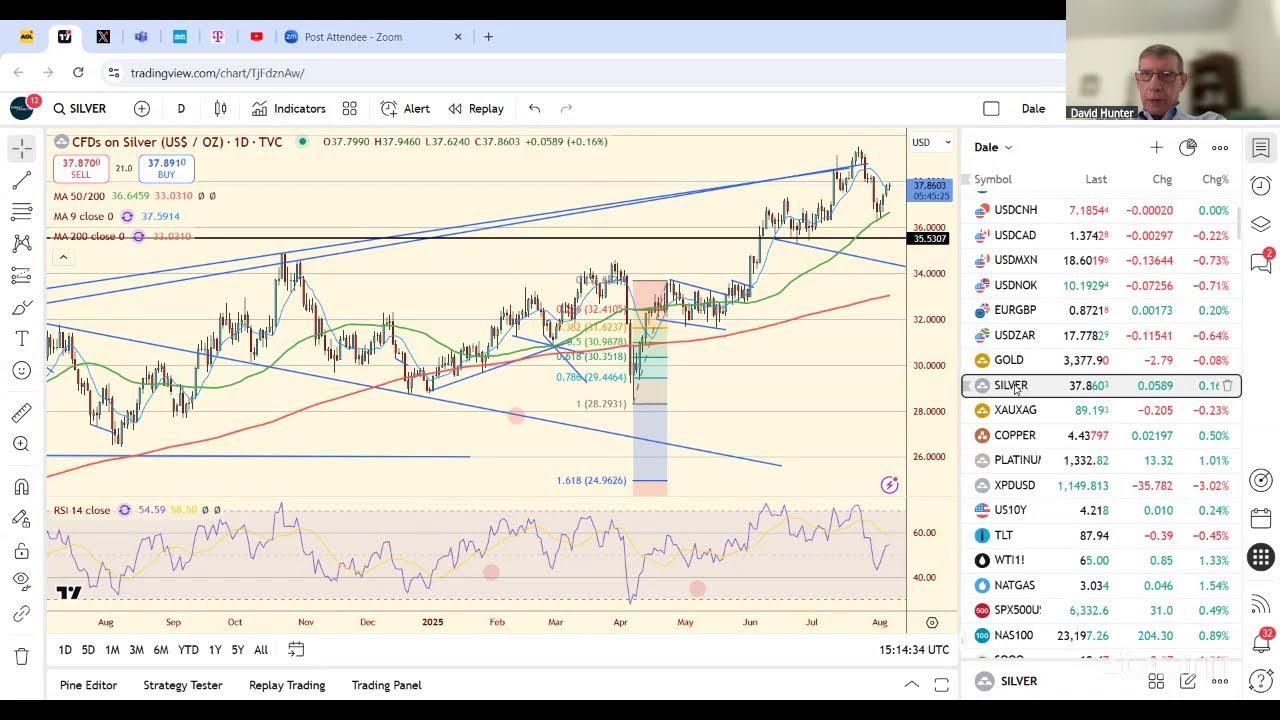This screenshot has width=1280, height=720.
Task: Open the watchlist advanced view pie icon
Action: coord(1188,147)
